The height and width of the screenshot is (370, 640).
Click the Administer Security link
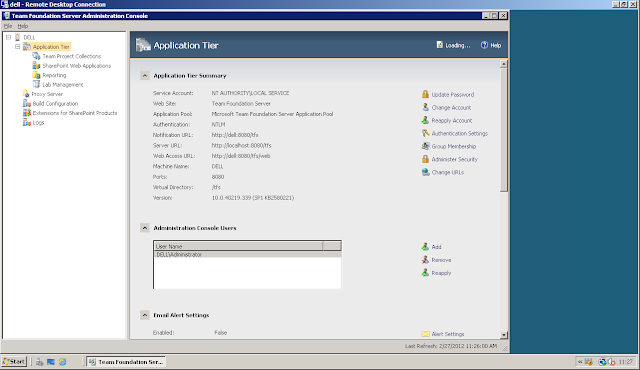(455, 159)
